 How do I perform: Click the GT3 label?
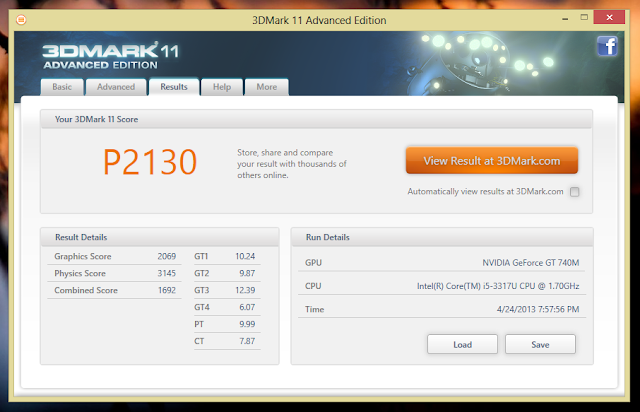(x=201, y=290)
